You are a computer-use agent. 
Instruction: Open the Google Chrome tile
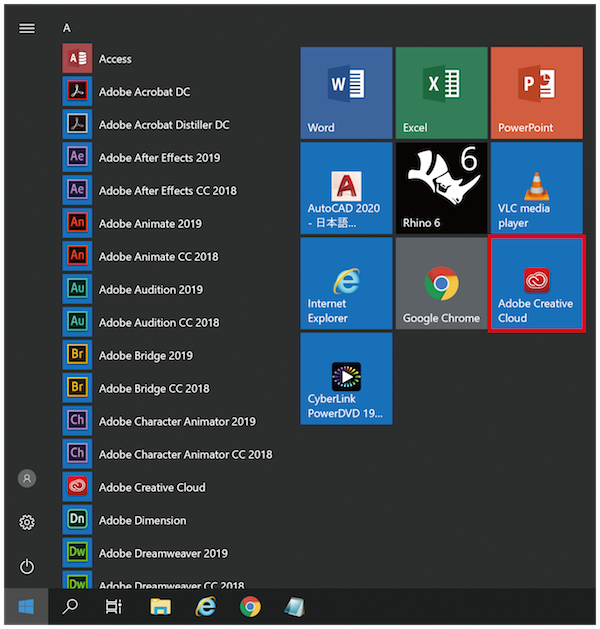coord(441,283)
